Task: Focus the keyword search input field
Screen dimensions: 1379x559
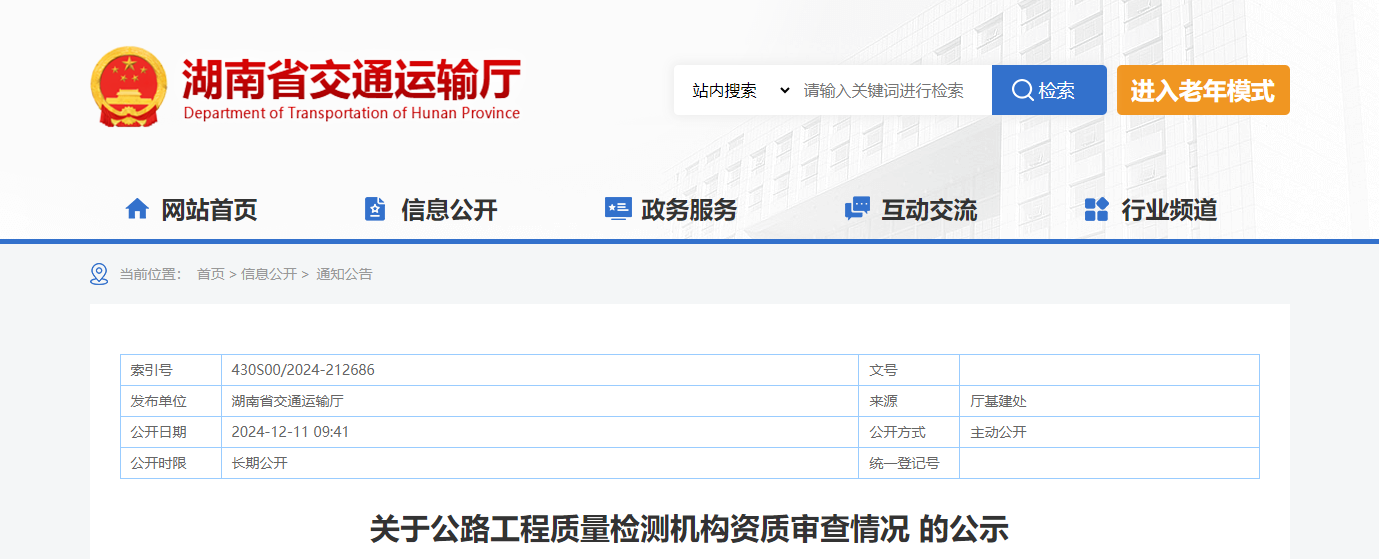Action: (x=890, y=91)
